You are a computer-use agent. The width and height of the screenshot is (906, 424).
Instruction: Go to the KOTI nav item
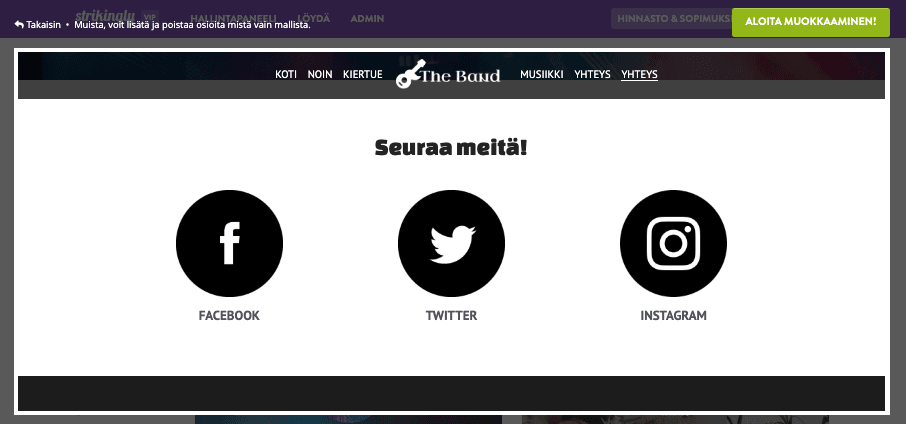click(x=286, y=75)
